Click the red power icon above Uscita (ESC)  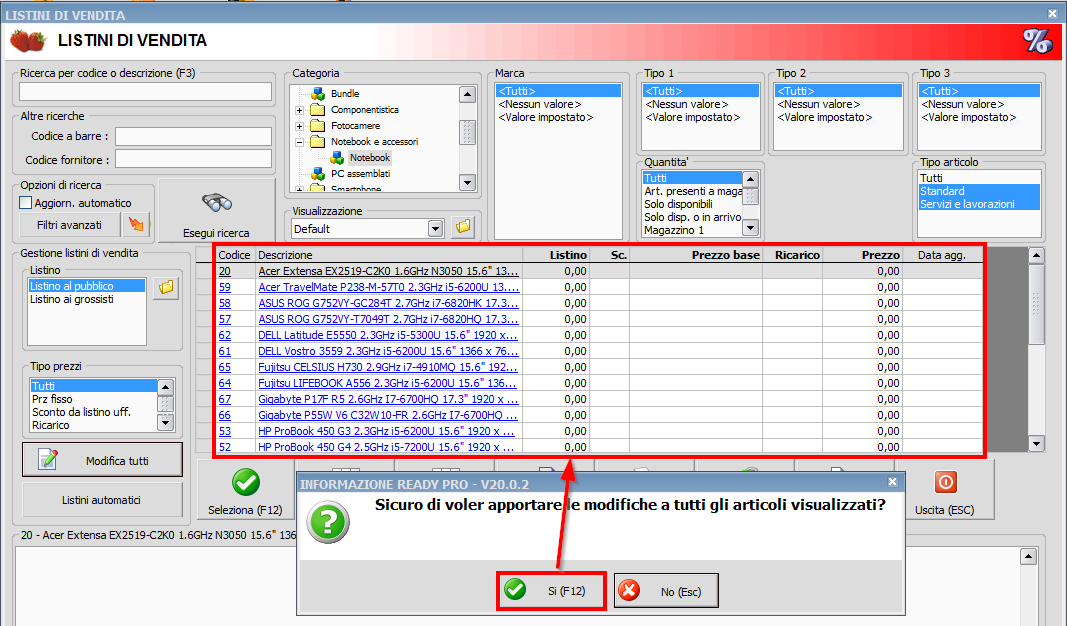tap(945, 482)
